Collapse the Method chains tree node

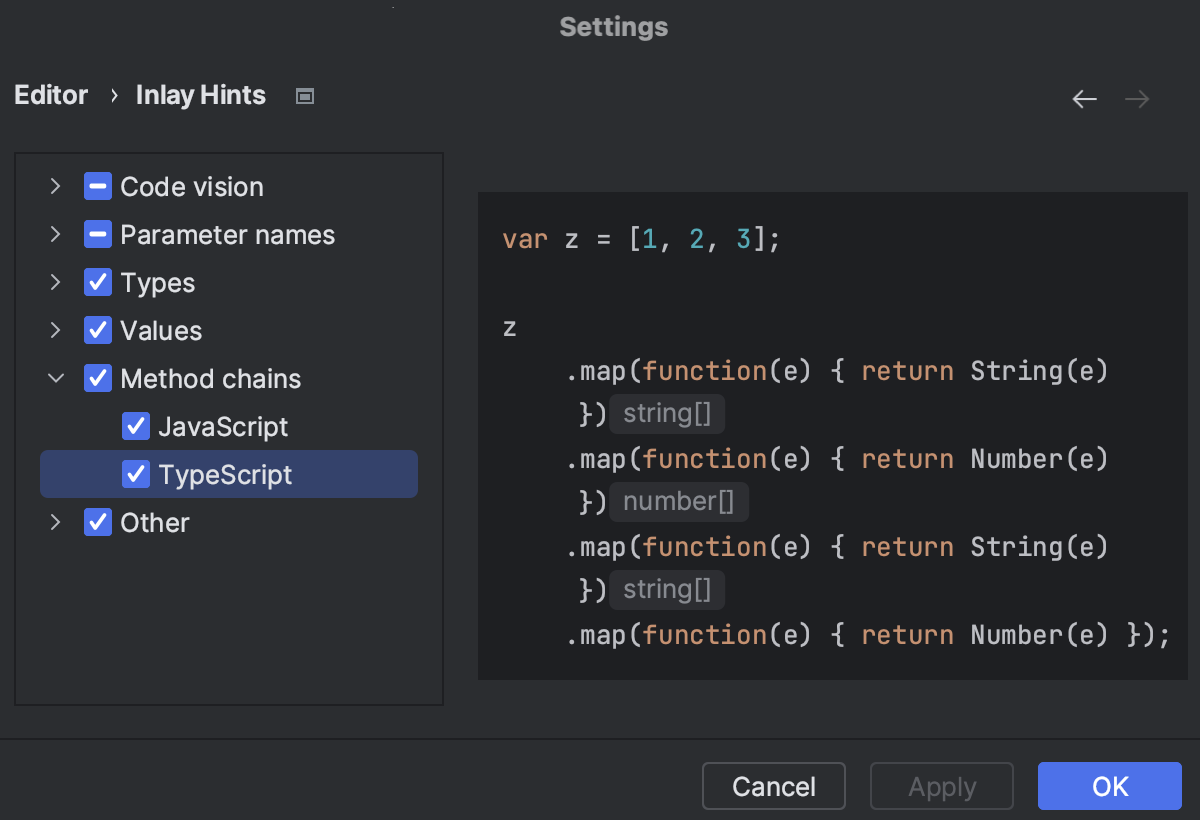pos(55,378)
